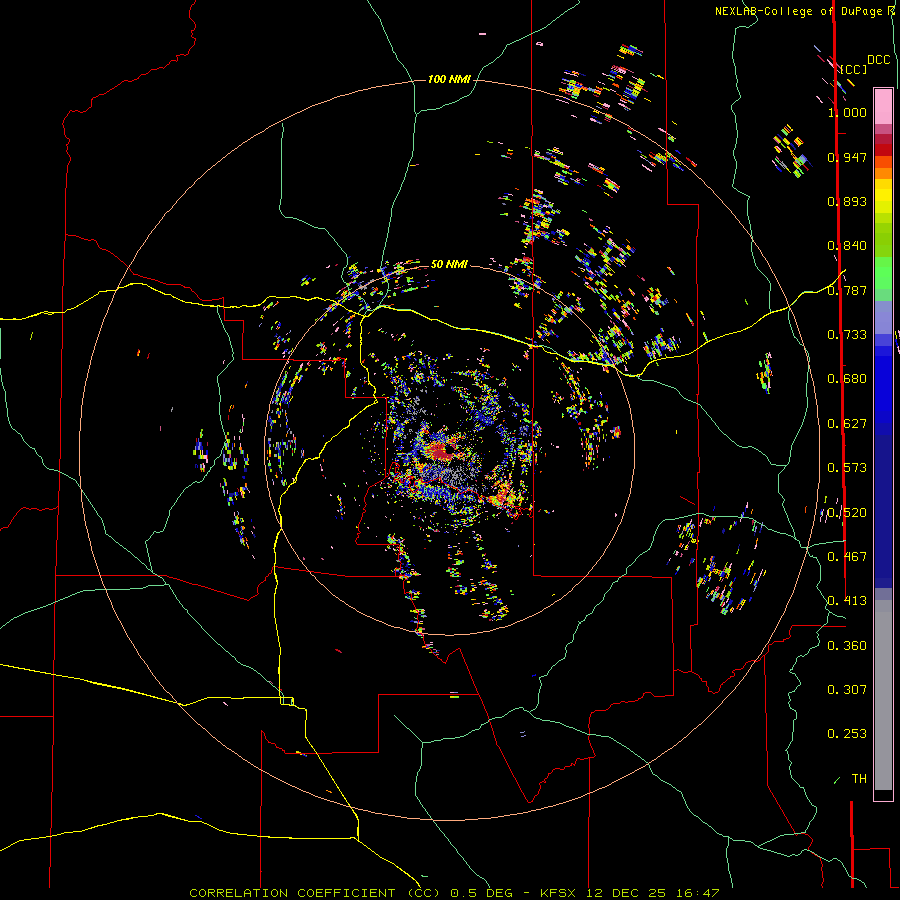Select the 0.360 scale value
Screen dimensions: 900x900
click(x=847, y=646)
